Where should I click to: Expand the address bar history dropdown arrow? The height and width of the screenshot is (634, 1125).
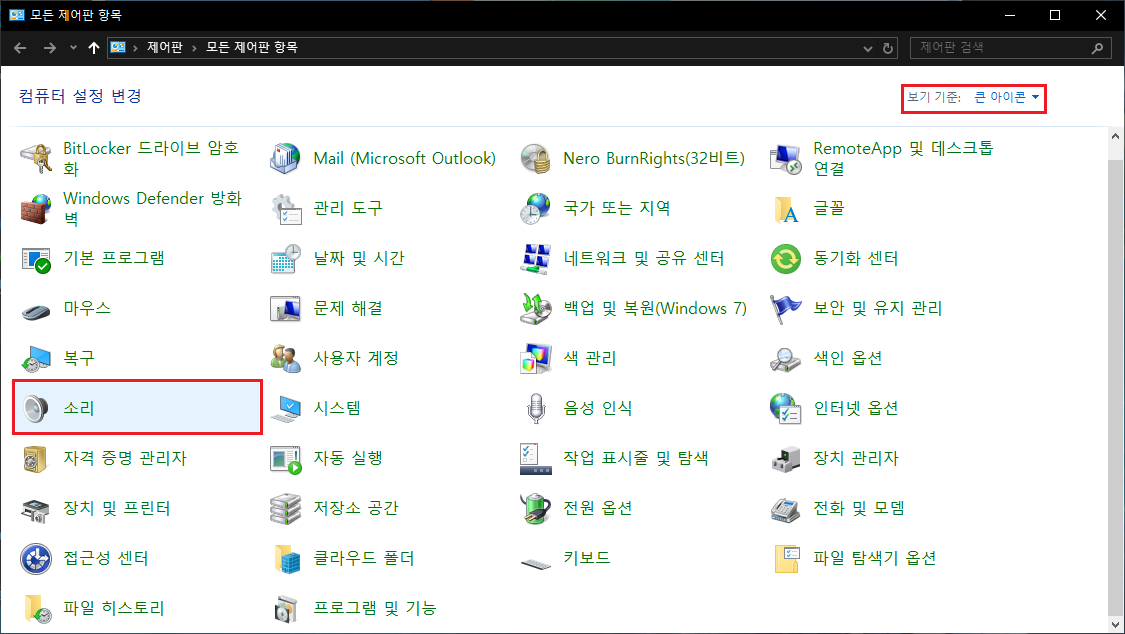pos(867,48)
